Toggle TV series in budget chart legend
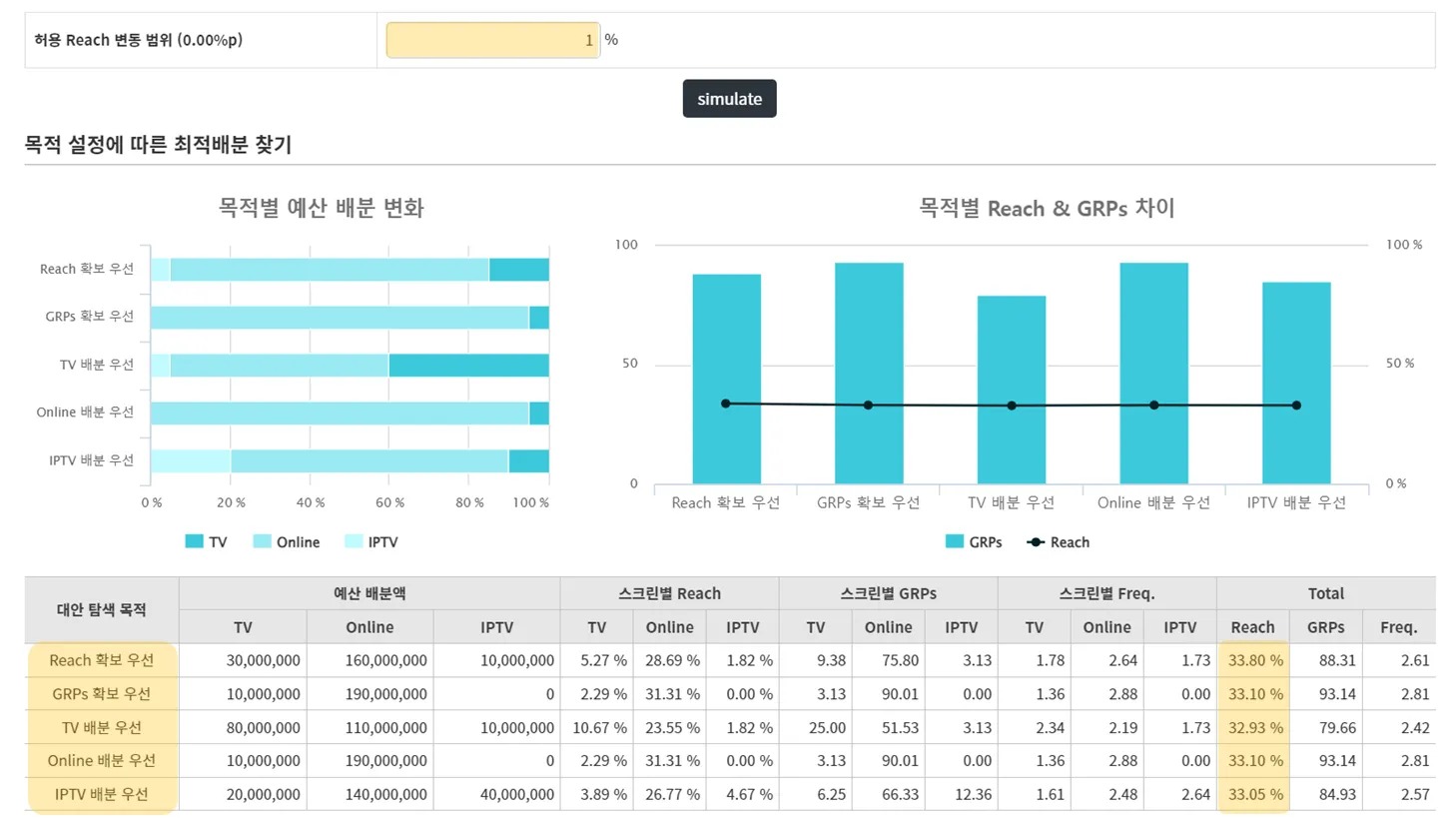 [207, 542]
